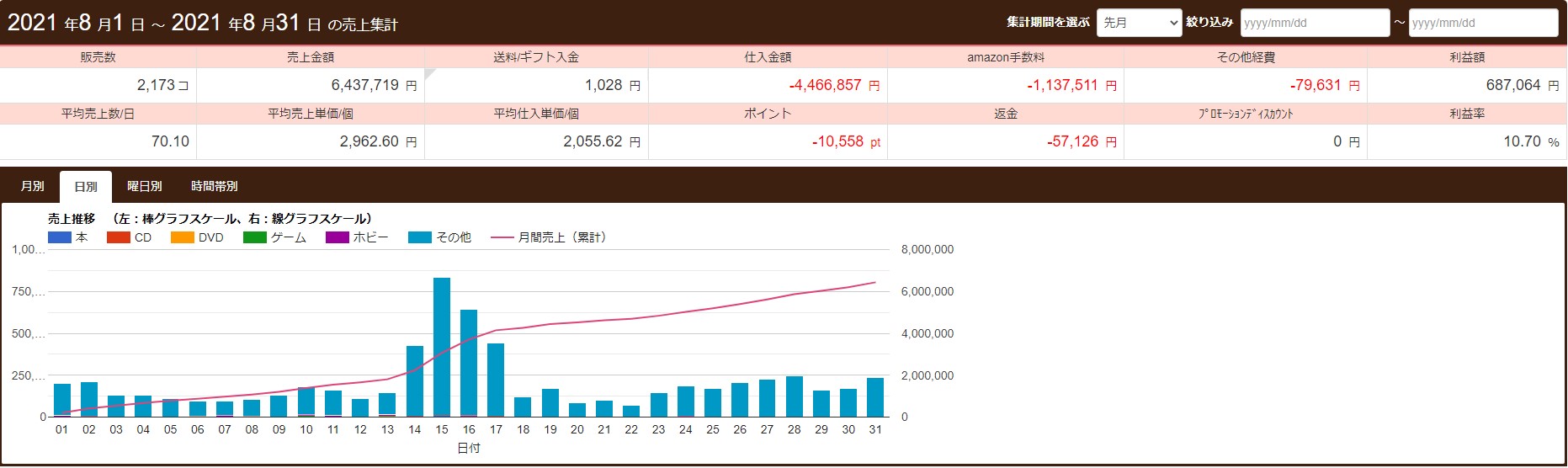Select the 日別 tab

click(x=86, y=187)
